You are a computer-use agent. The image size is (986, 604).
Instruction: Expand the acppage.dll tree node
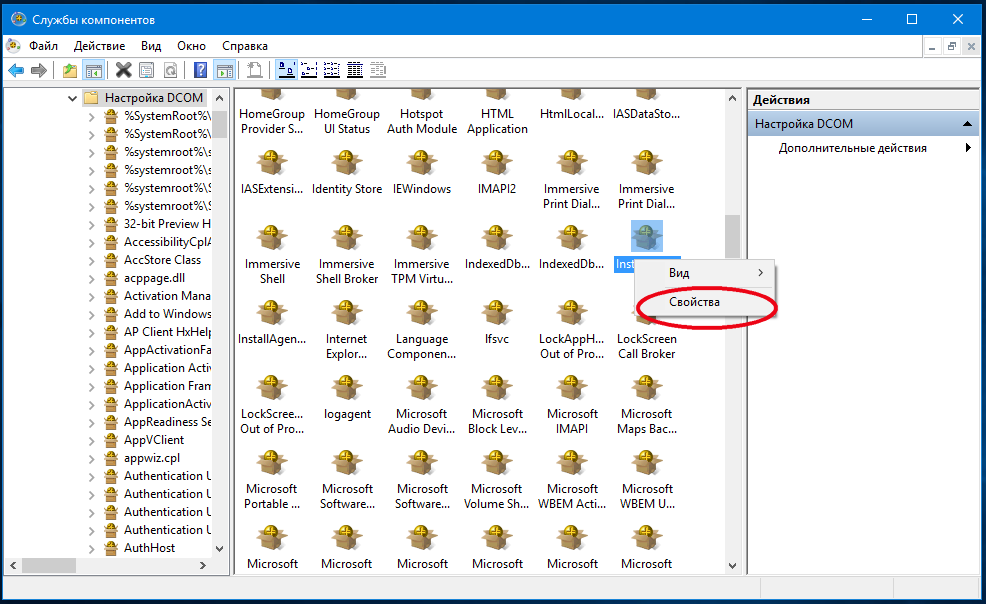pos(92,278)
